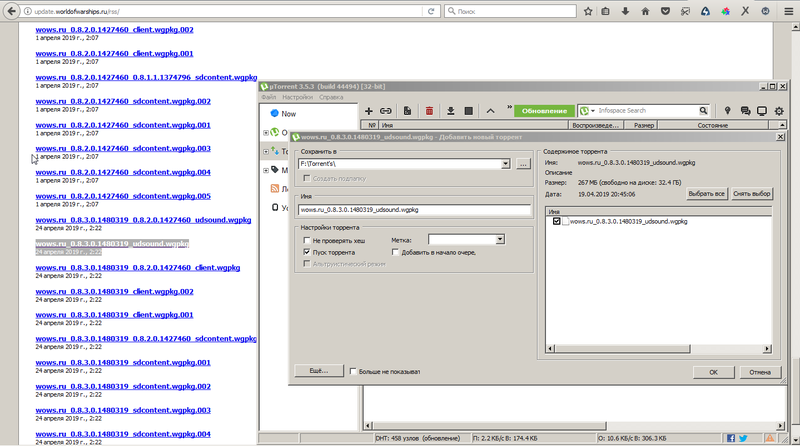
Task: Open the browser downloads arrow icon
Action: click(625, 11)
